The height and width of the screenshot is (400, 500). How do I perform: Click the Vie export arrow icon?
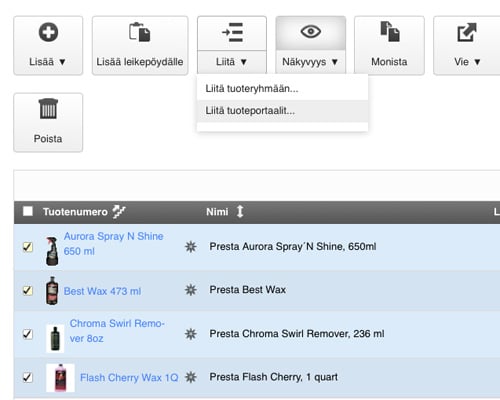tap(467, 32)
